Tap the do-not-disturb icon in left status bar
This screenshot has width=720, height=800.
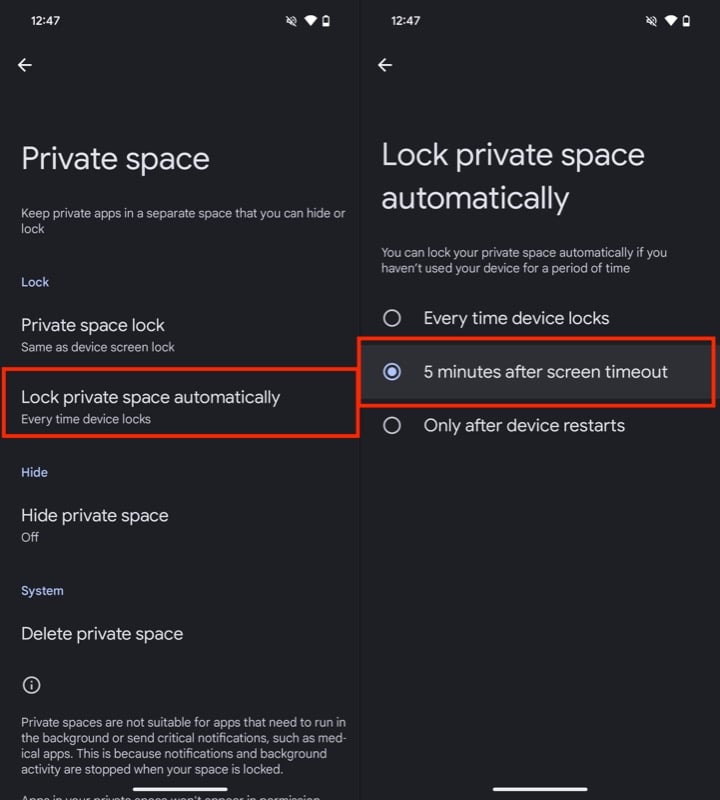291,18
